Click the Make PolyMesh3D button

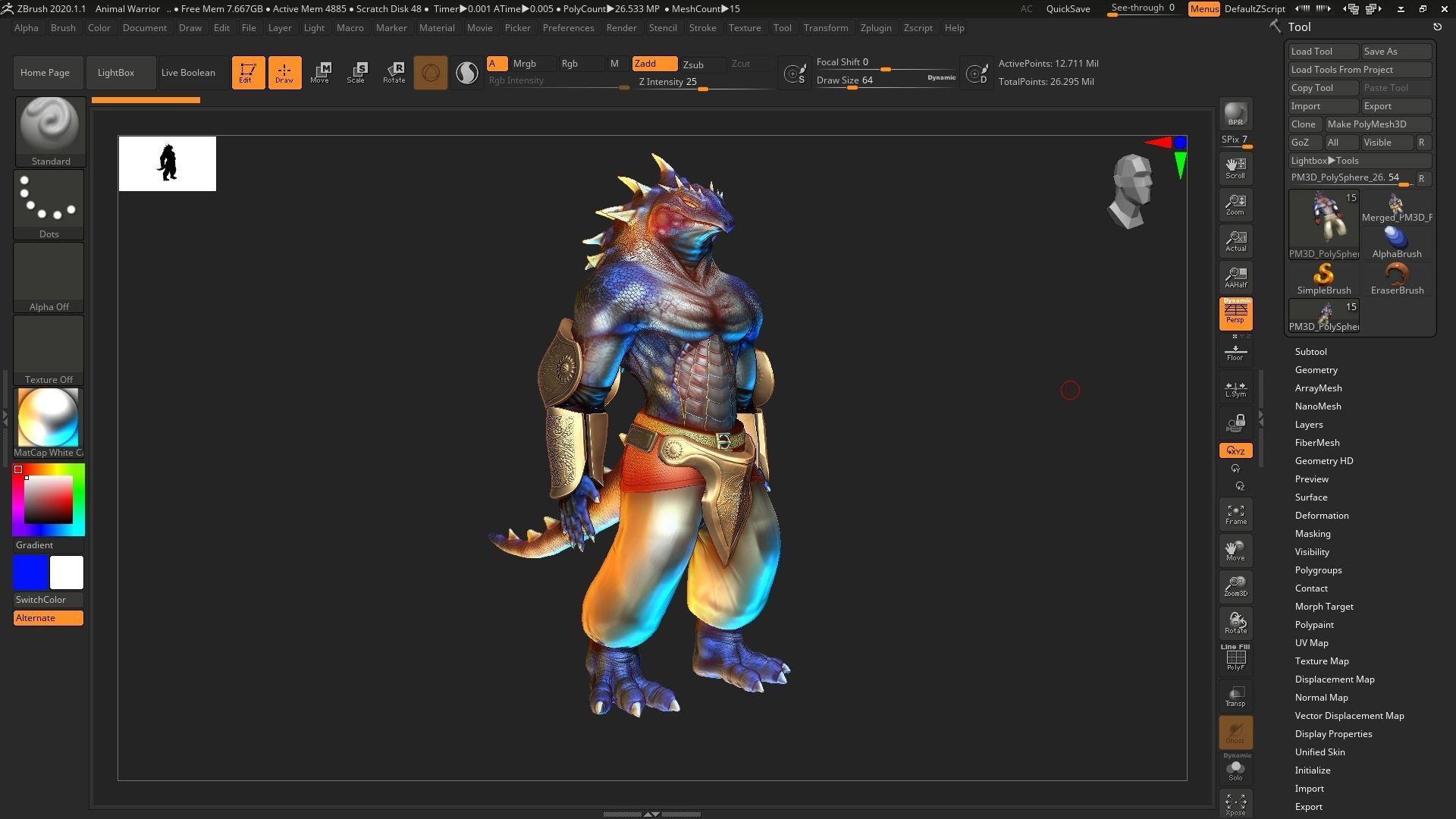(x=1367, y=124)
